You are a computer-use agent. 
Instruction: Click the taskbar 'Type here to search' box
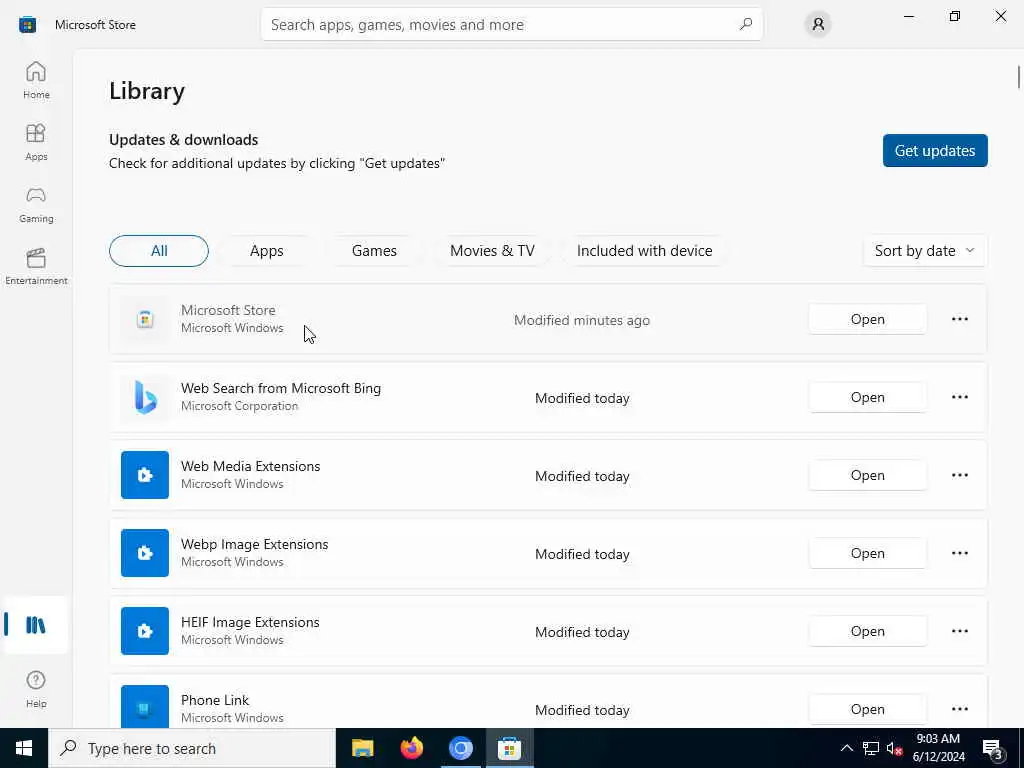pos(192,748)
